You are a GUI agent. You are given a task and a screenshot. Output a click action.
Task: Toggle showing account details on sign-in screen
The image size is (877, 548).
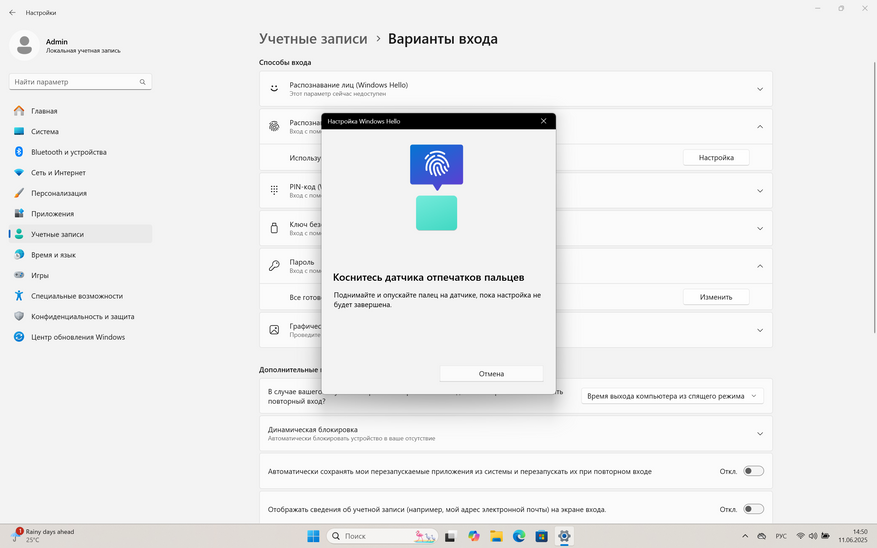click(753, 509)
